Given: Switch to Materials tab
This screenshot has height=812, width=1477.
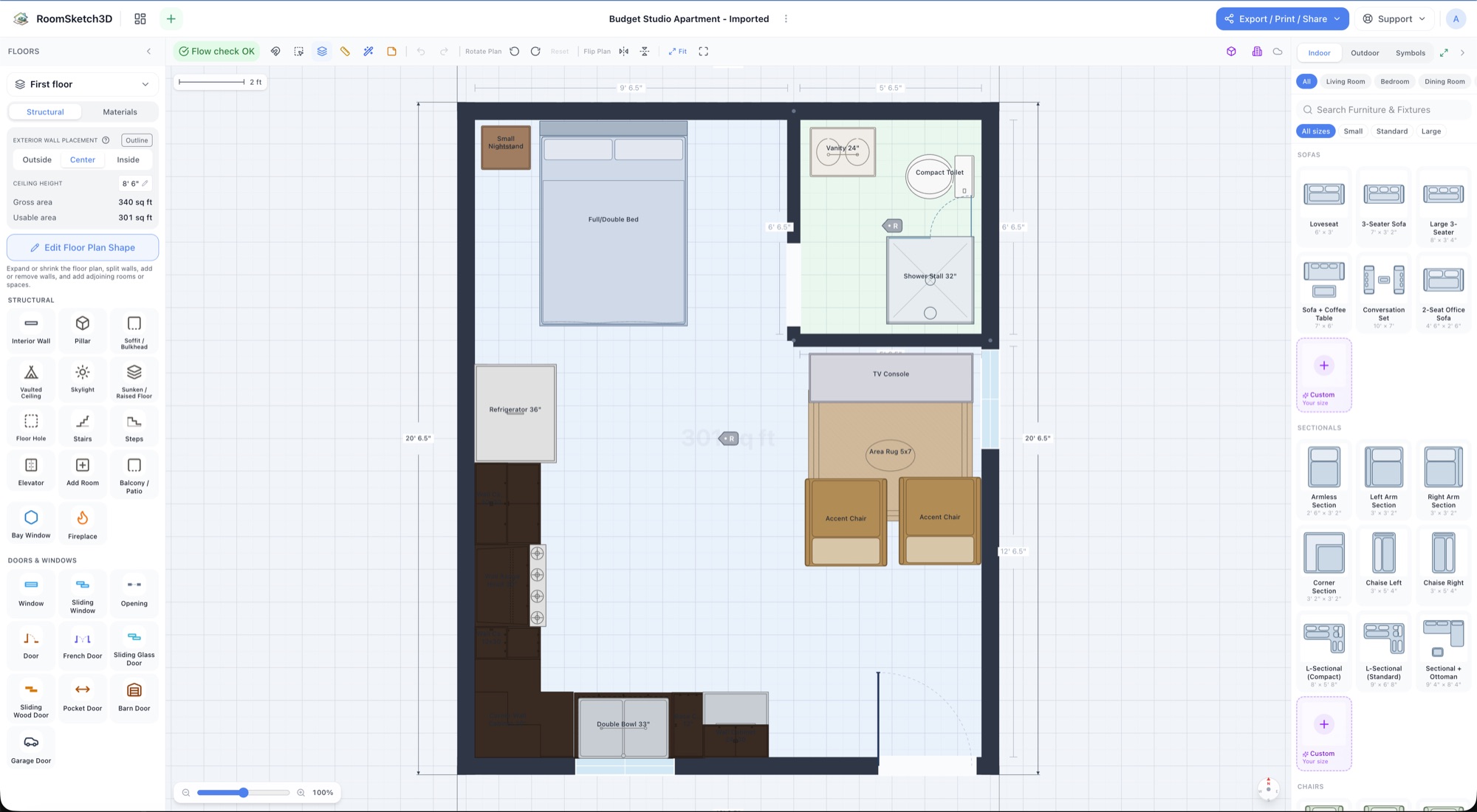Looking at the screenshot, I should [120, 112].
